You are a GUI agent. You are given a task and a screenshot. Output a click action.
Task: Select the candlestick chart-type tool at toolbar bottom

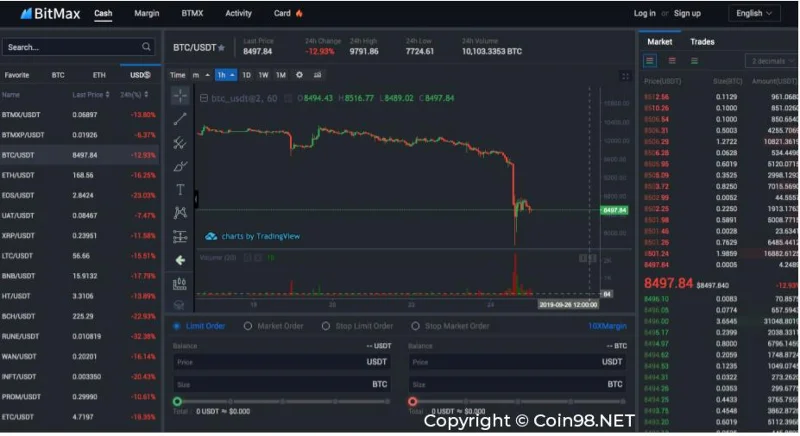click(180, 284)
